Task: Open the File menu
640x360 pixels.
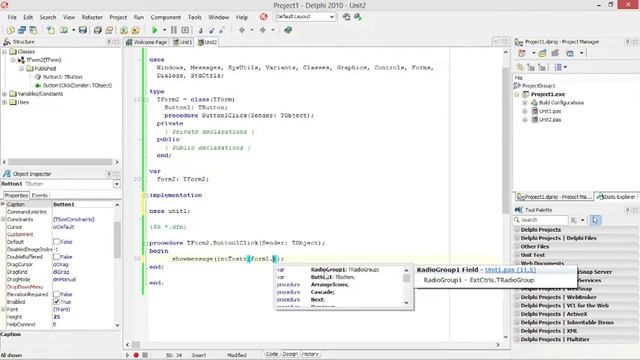Action: tap(12, 17)
